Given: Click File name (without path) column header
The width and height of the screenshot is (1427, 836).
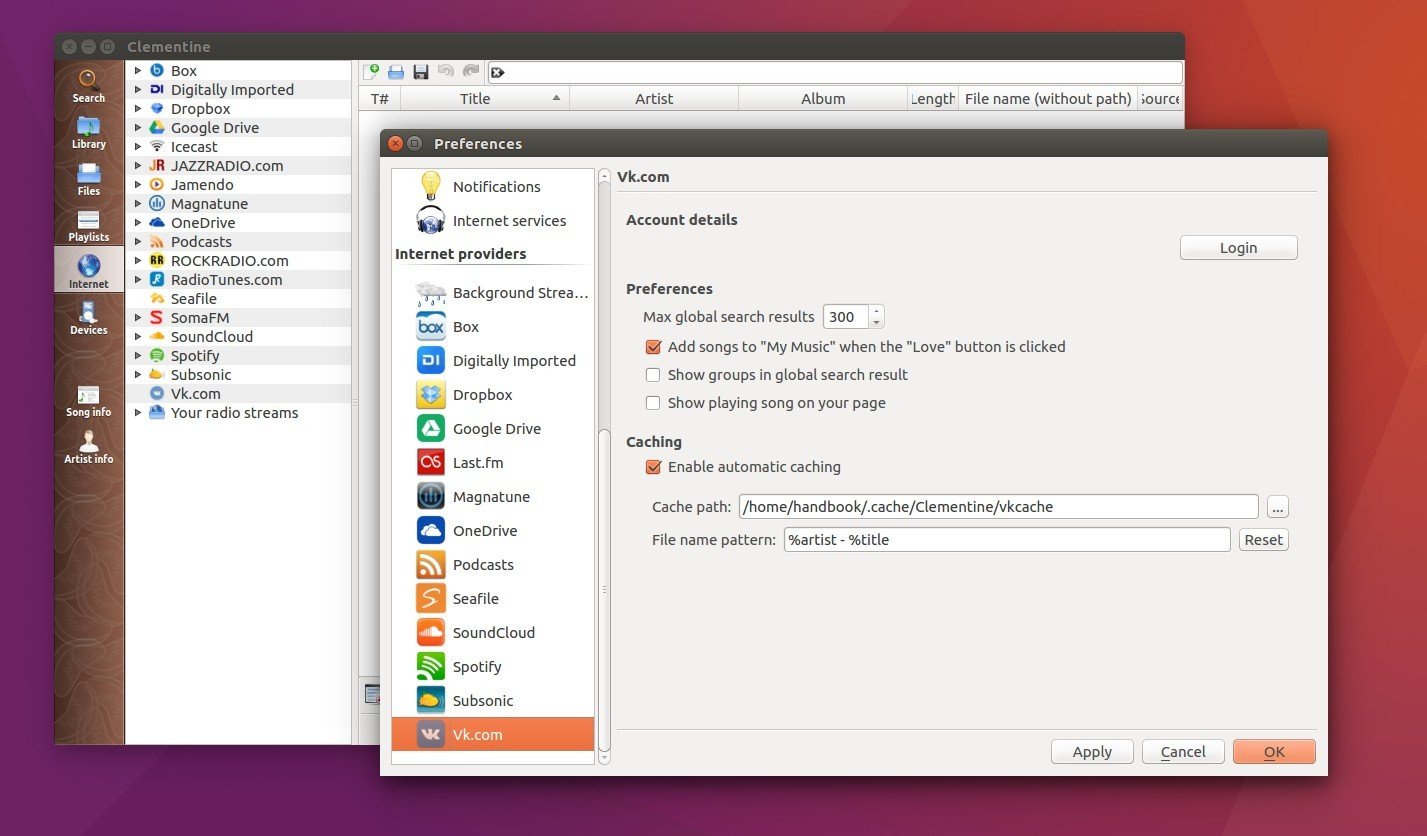Looking at the screenshot, I should tap(1048, 98).
